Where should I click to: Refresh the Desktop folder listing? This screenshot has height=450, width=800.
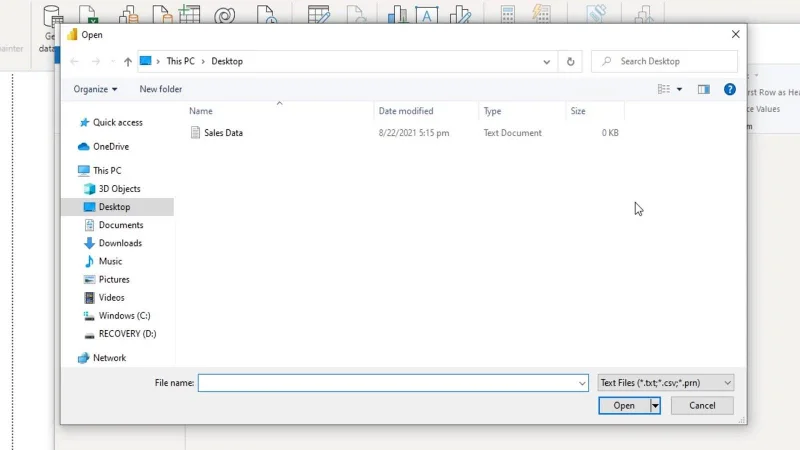570,62
